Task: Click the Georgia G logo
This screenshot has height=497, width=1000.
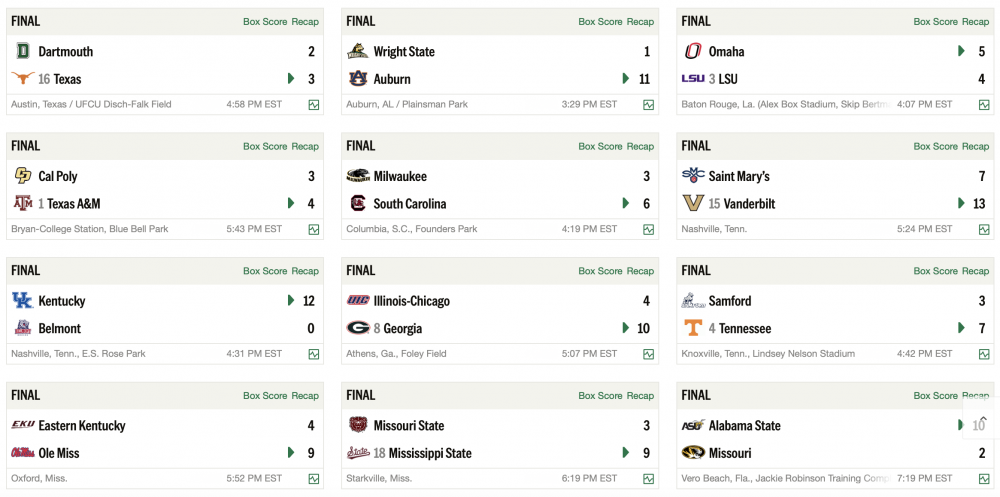Action: [357, 328]
